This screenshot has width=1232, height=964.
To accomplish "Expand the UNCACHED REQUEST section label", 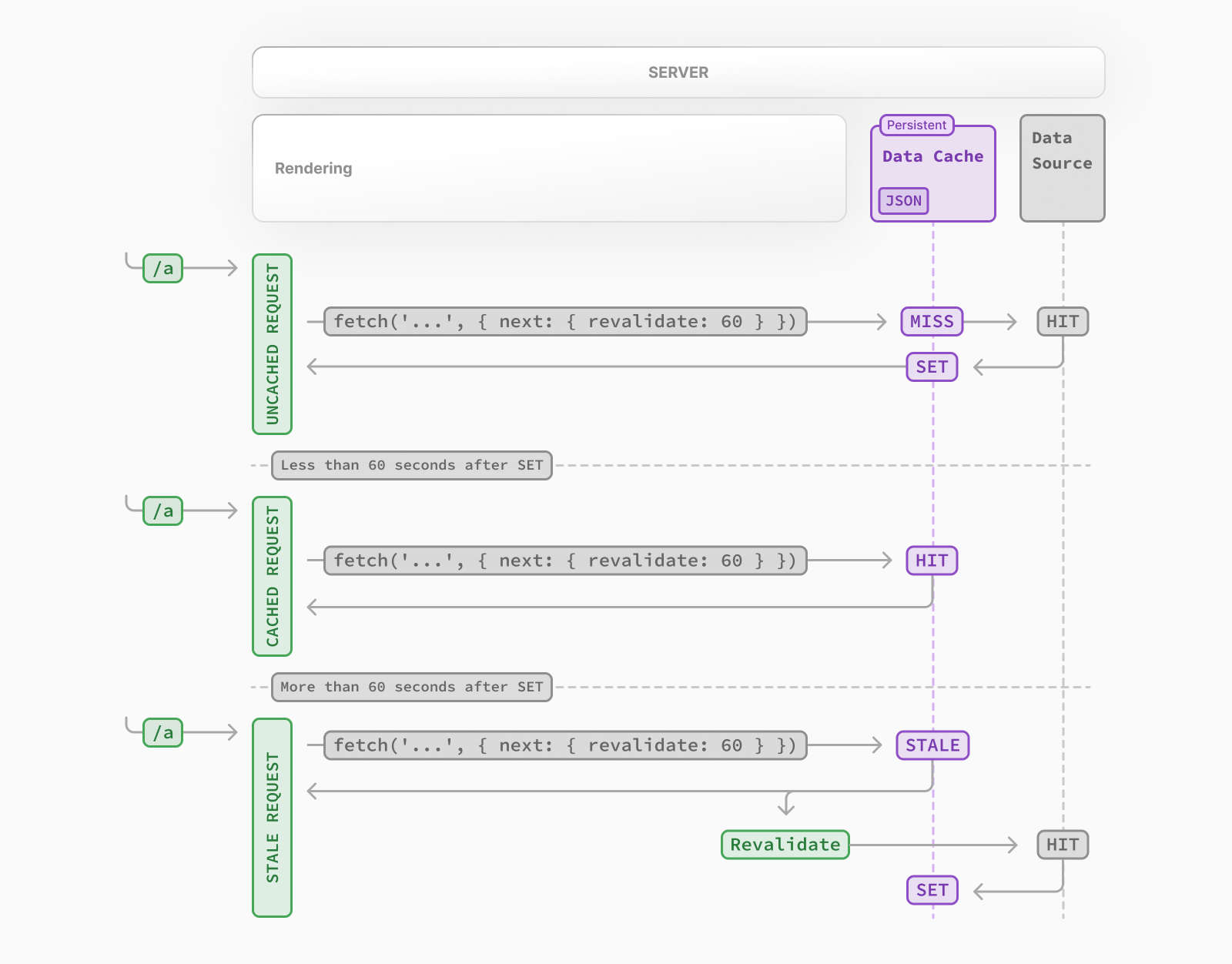I will click(x=271, y=343).
